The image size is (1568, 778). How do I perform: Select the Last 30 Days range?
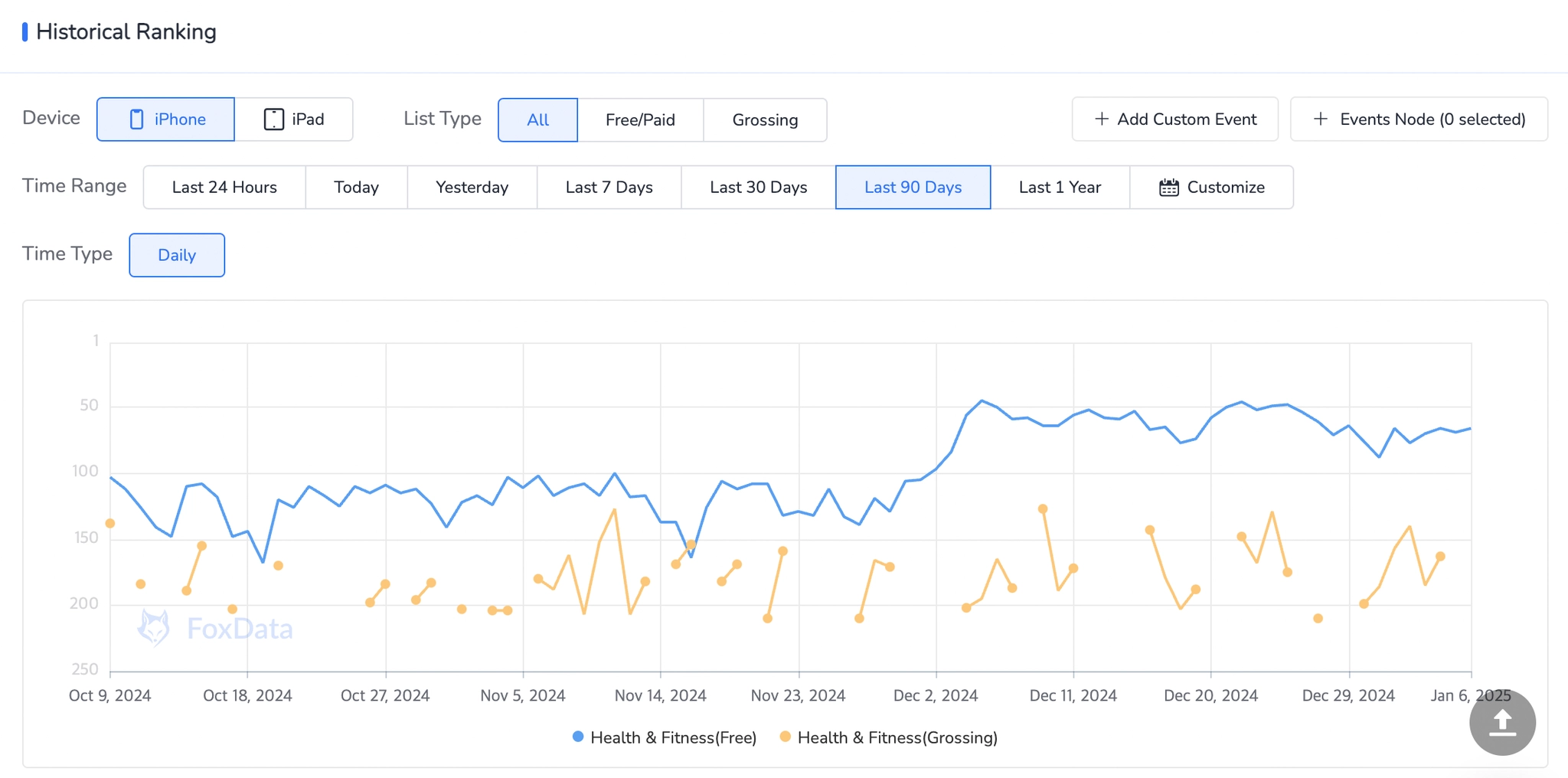[x=758, y=188]
